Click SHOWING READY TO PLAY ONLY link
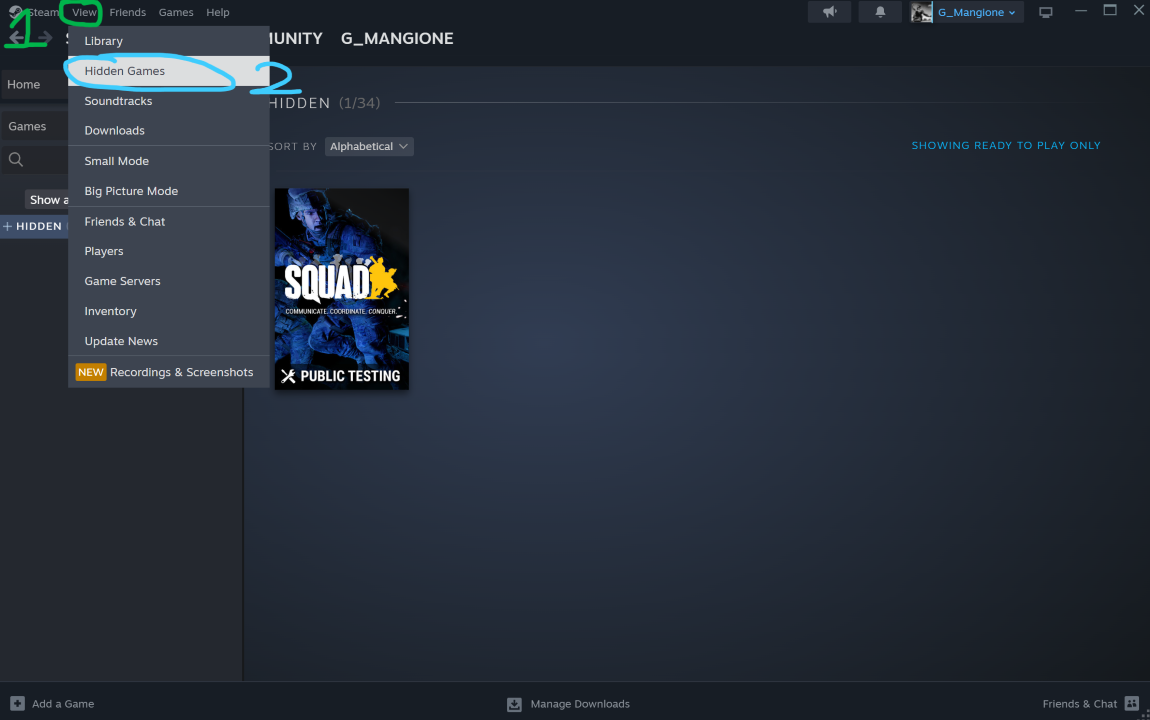Screen dimensions: 1150x720 pos(1006,145)
